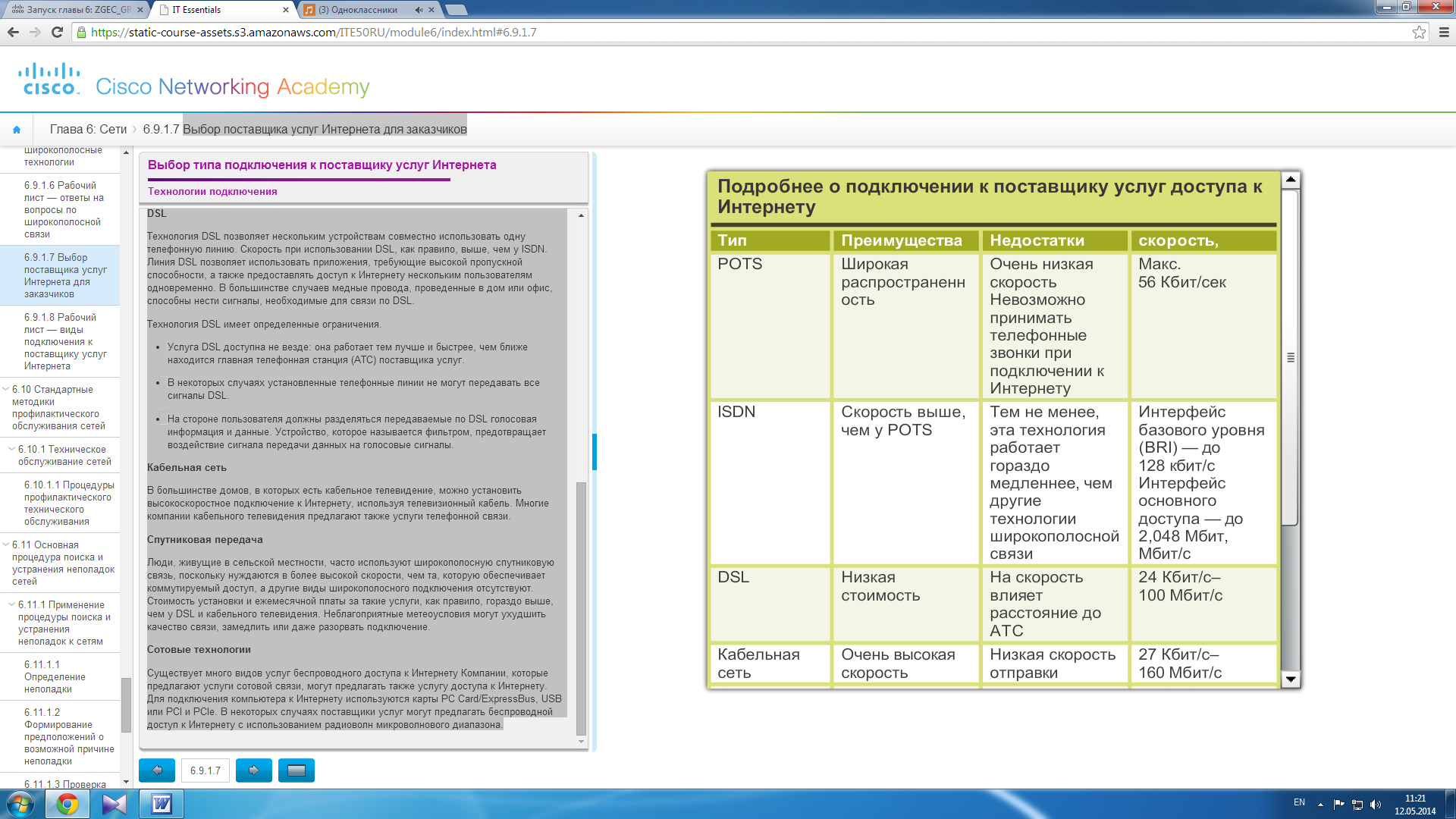Viewport: 1456px width, 819px height.
Task: Click the page number field 6.9.1.7
Action: (x=206, y=770)
